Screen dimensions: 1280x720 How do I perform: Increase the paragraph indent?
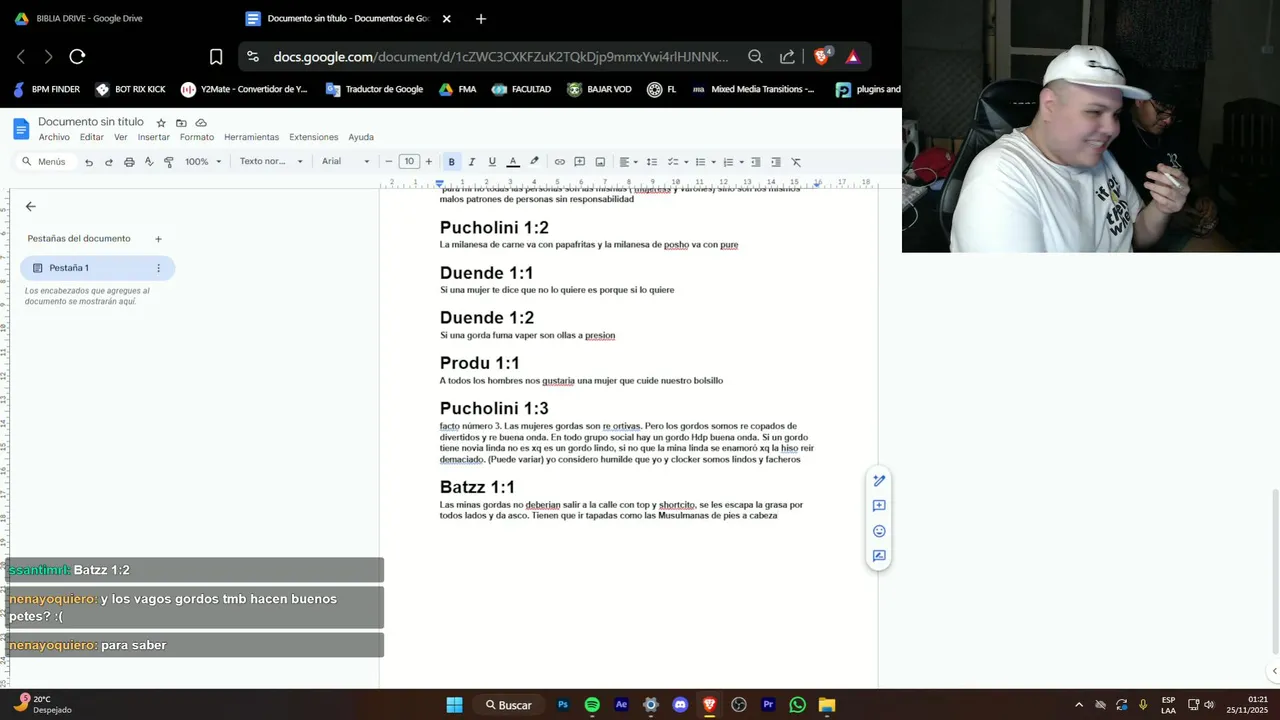coord(776,162)
